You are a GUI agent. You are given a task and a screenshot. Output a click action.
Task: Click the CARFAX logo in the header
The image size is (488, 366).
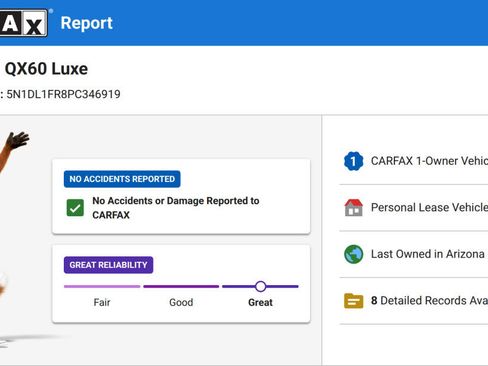(23, 23)
